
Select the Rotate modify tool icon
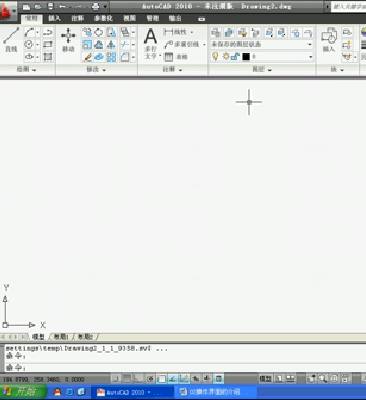point(99,32)
